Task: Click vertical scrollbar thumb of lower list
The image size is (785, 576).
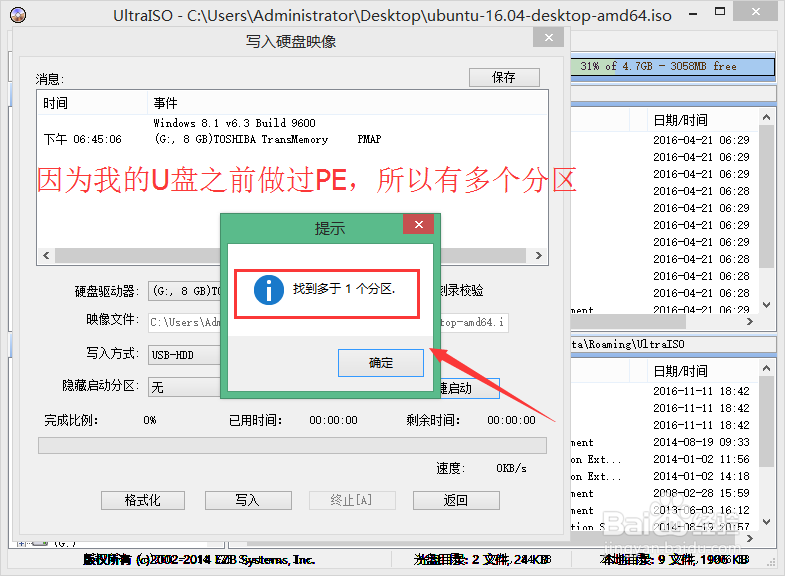Action: (766, 421)
